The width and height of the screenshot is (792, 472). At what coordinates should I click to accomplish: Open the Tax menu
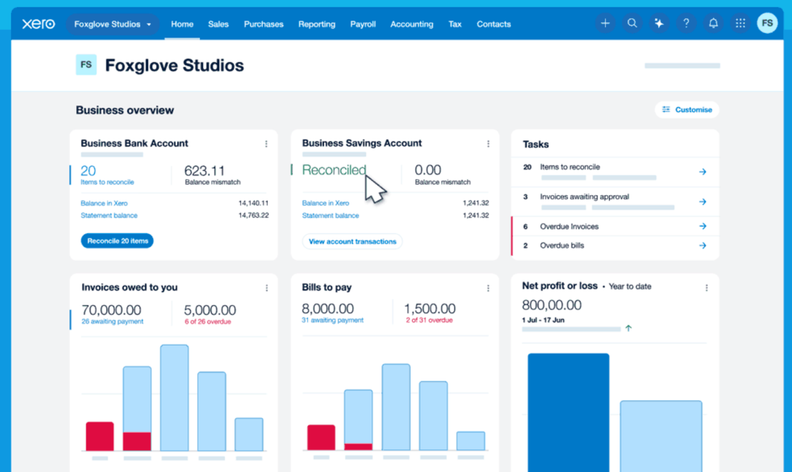pyautogui.click(x=455, y=24)
